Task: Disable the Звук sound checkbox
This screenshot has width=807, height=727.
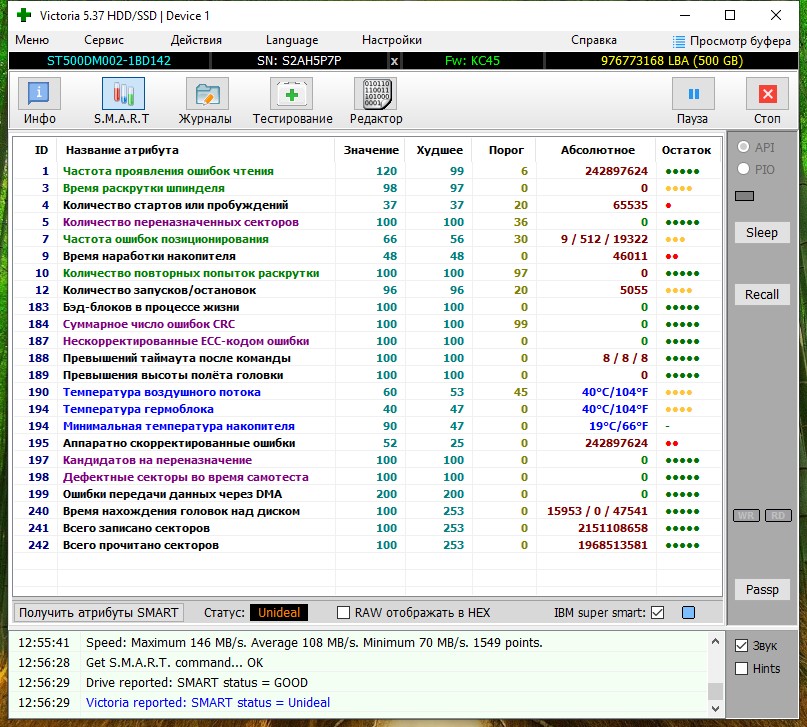Action: (x=741, y=645)
